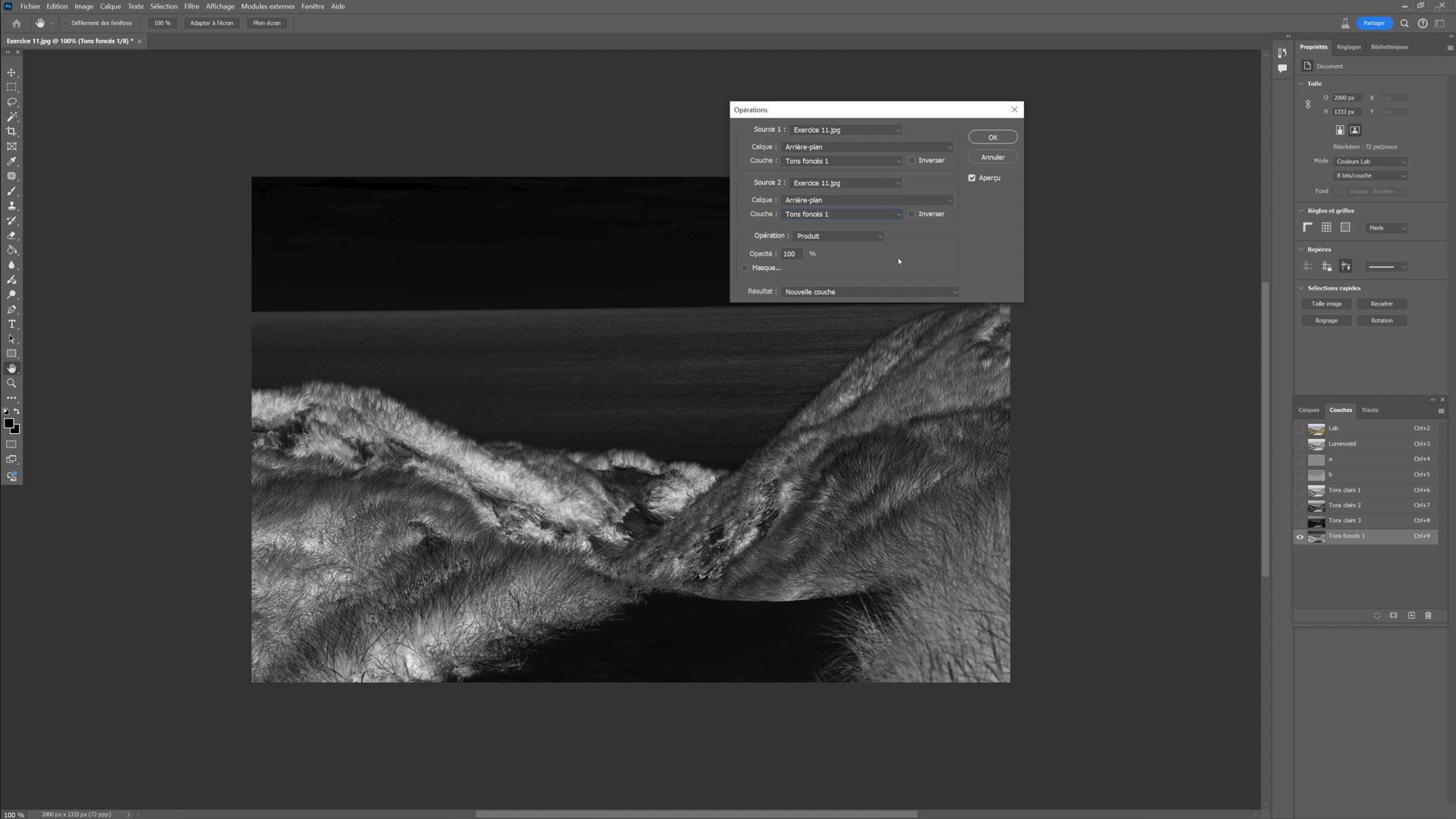Open Mode Couleurs Lab dropdown

[x=1370, y=162]
